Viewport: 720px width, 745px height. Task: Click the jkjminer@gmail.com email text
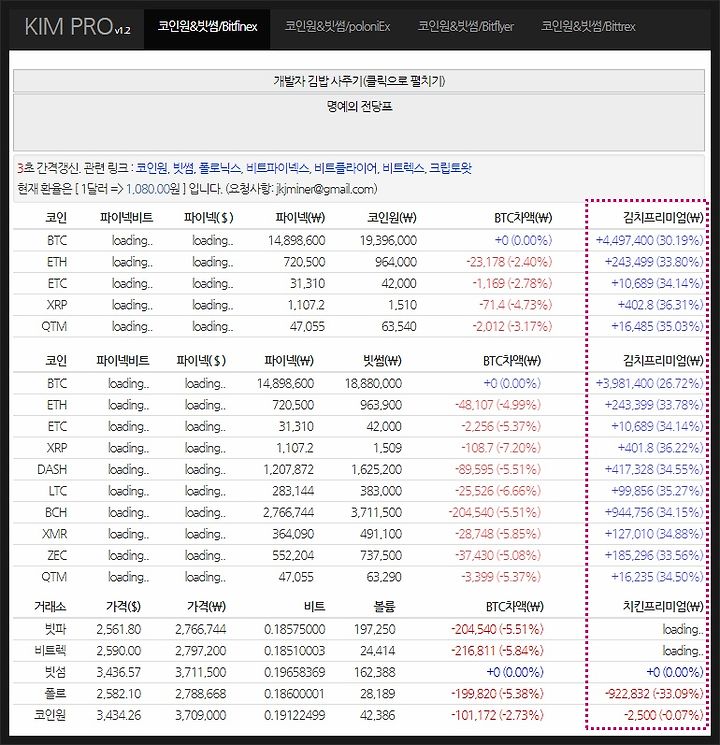[x=326, y=189]
